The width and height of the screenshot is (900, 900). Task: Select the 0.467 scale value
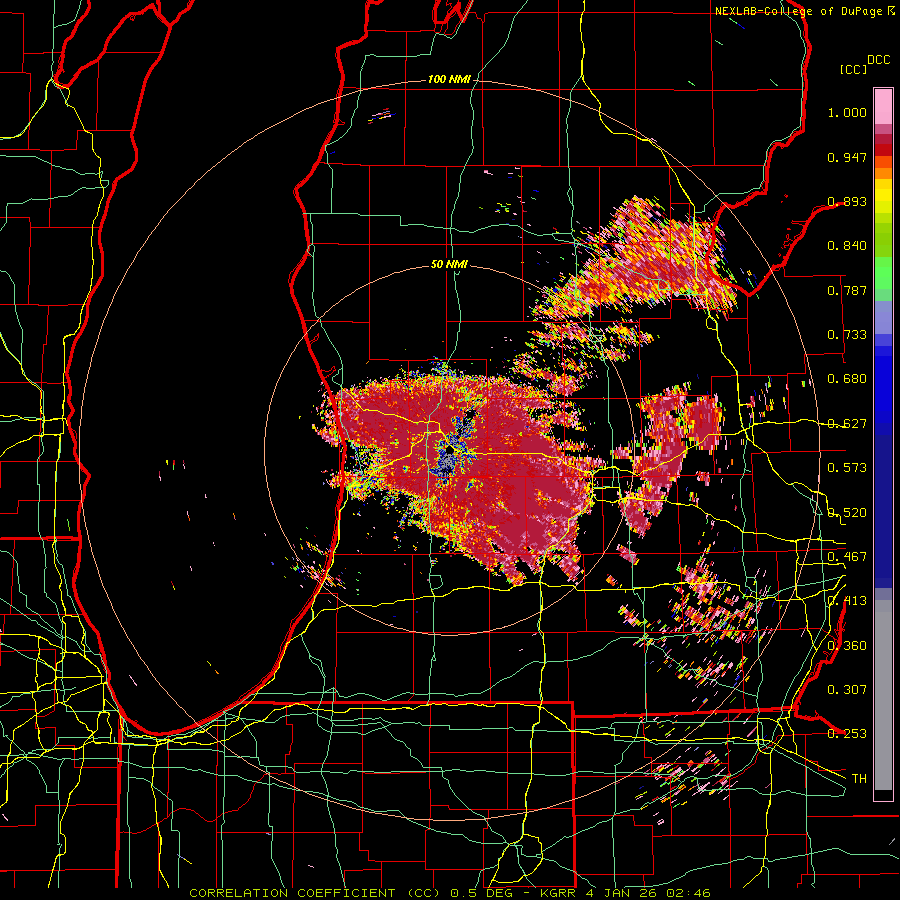click(x=847, y=557)
